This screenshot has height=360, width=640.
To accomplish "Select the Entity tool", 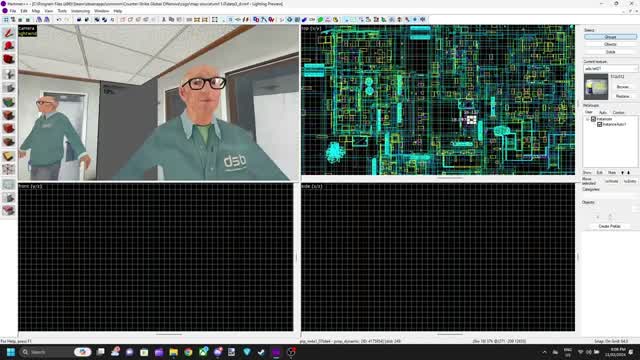I will [9, 74].
